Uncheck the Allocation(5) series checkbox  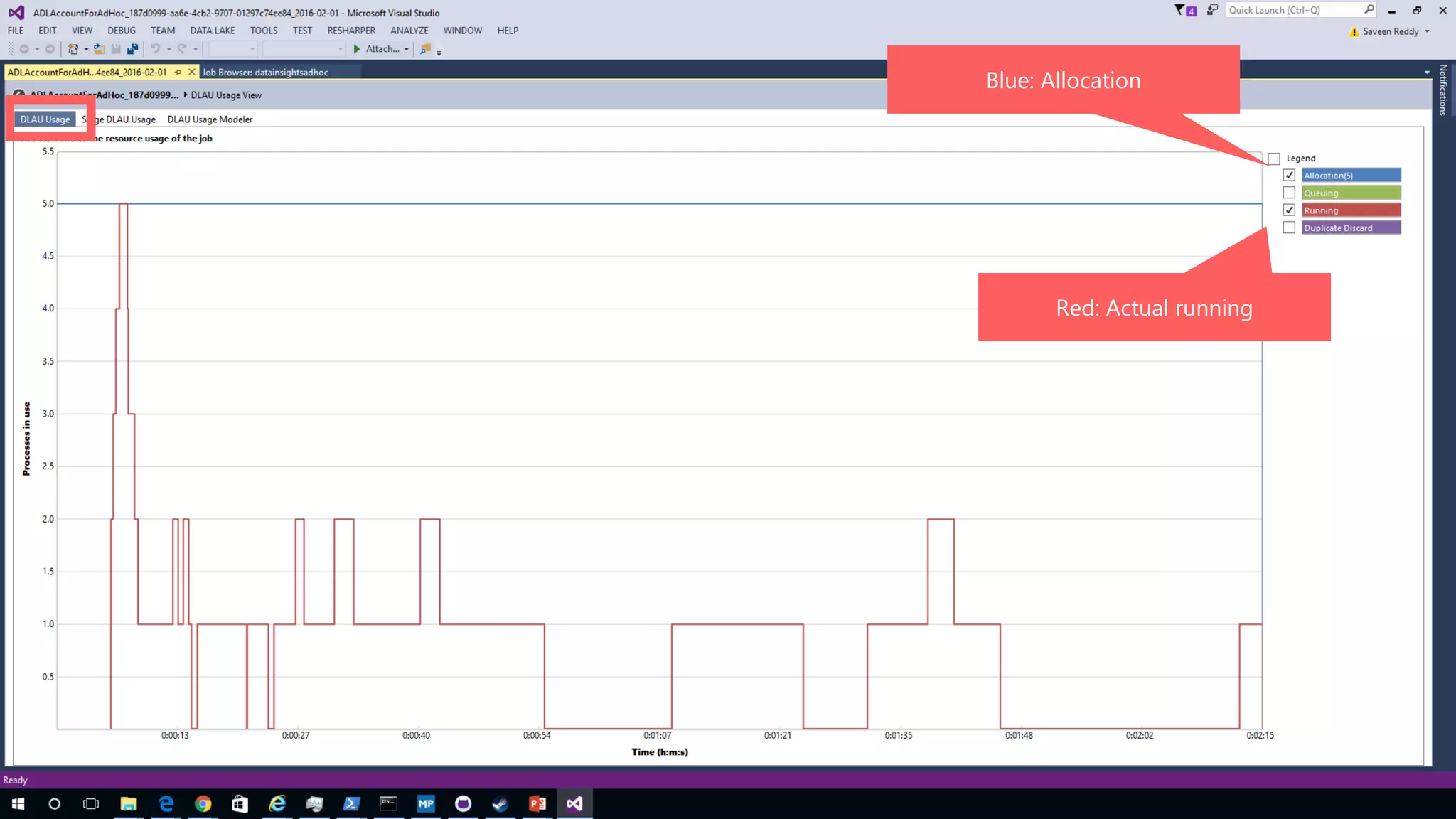1289,175
